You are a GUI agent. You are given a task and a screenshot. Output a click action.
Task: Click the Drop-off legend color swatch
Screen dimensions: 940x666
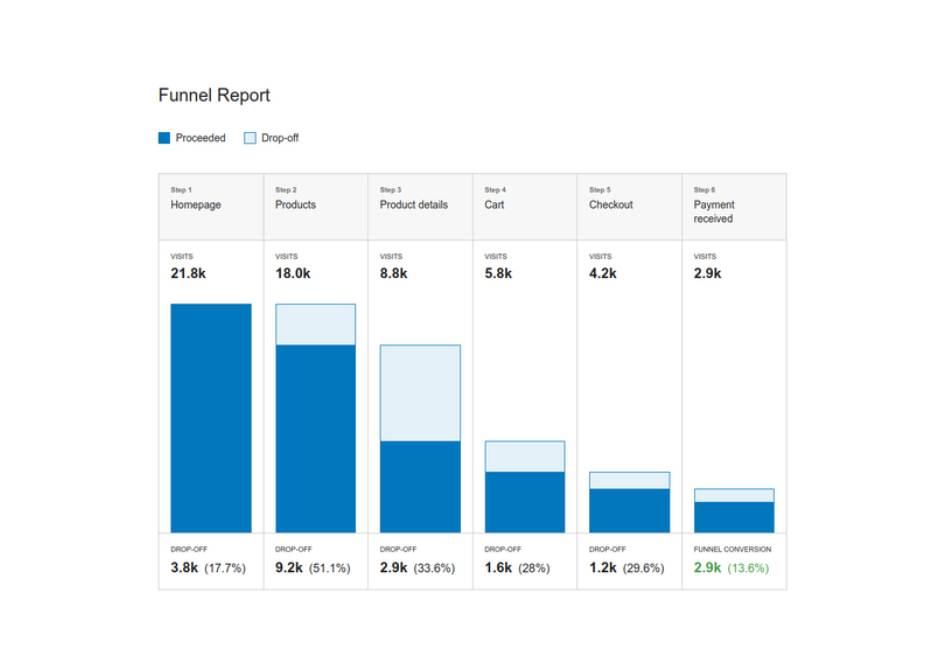(x=250, y=138)
